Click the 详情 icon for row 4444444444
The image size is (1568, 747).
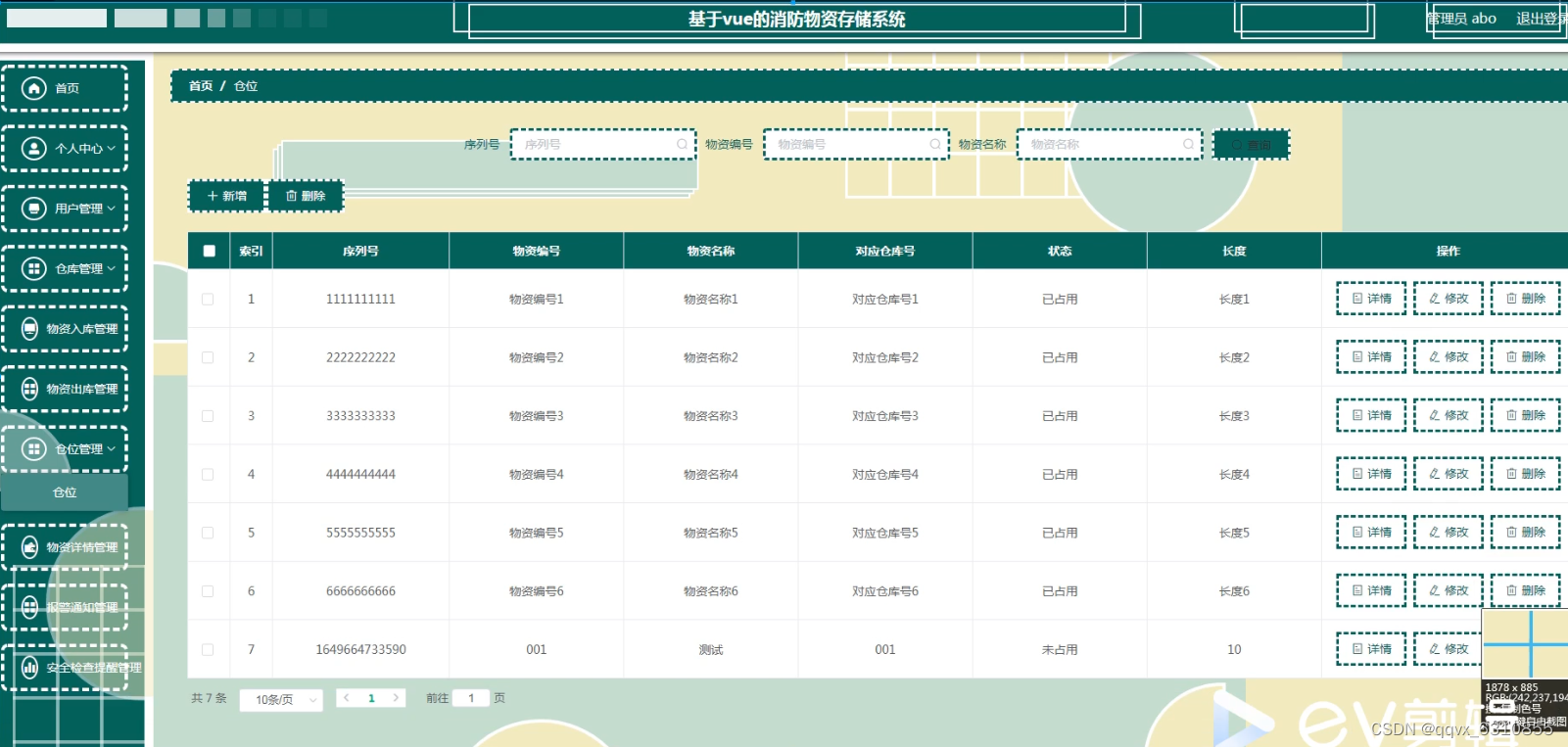[1357, 474]
